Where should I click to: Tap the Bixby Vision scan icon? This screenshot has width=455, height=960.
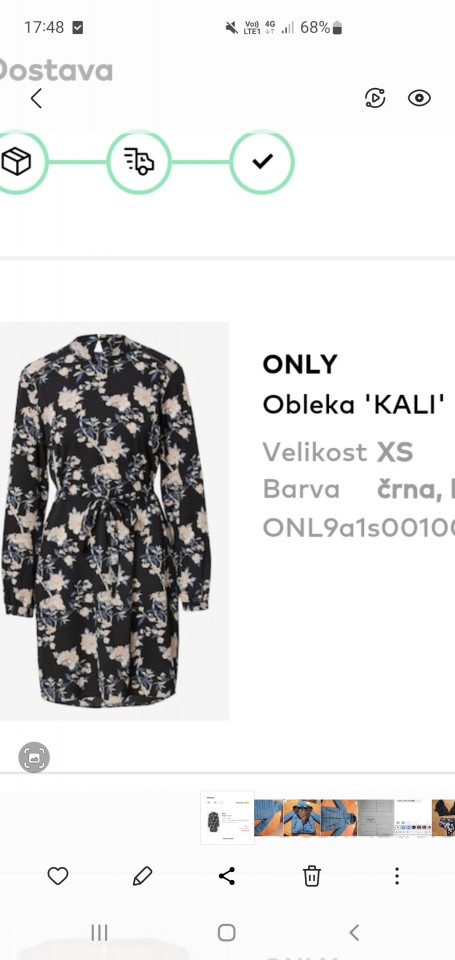pos(34,757)
